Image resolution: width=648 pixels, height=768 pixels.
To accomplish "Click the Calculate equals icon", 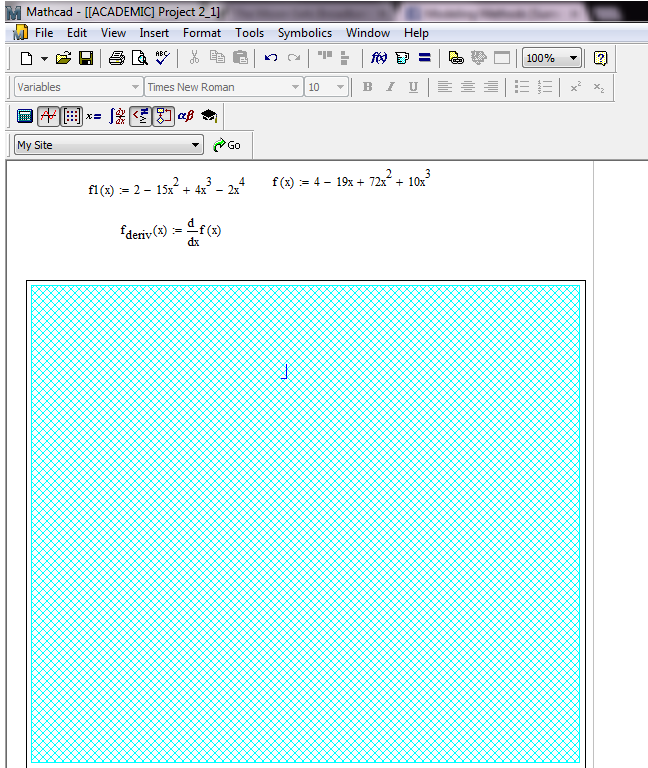I will [425, 58].
